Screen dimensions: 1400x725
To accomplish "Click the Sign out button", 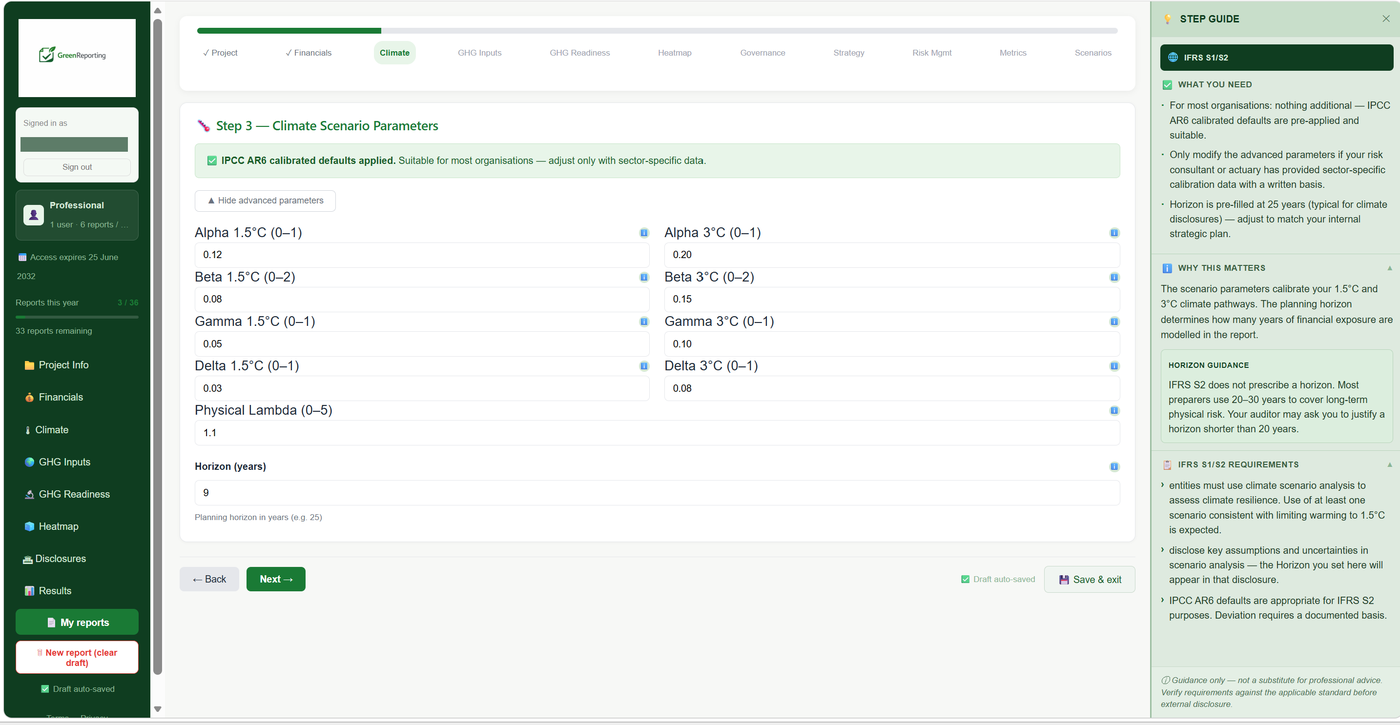I will click(x=77, y=167).
